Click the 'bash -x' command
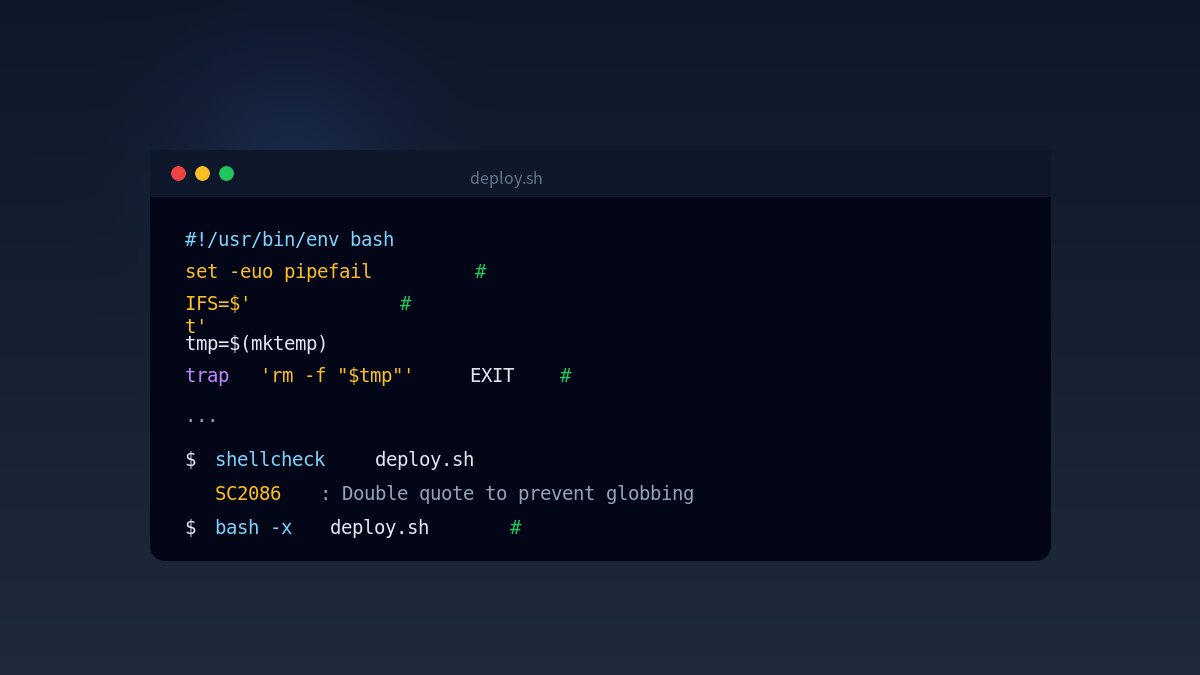 coord(253,528)
